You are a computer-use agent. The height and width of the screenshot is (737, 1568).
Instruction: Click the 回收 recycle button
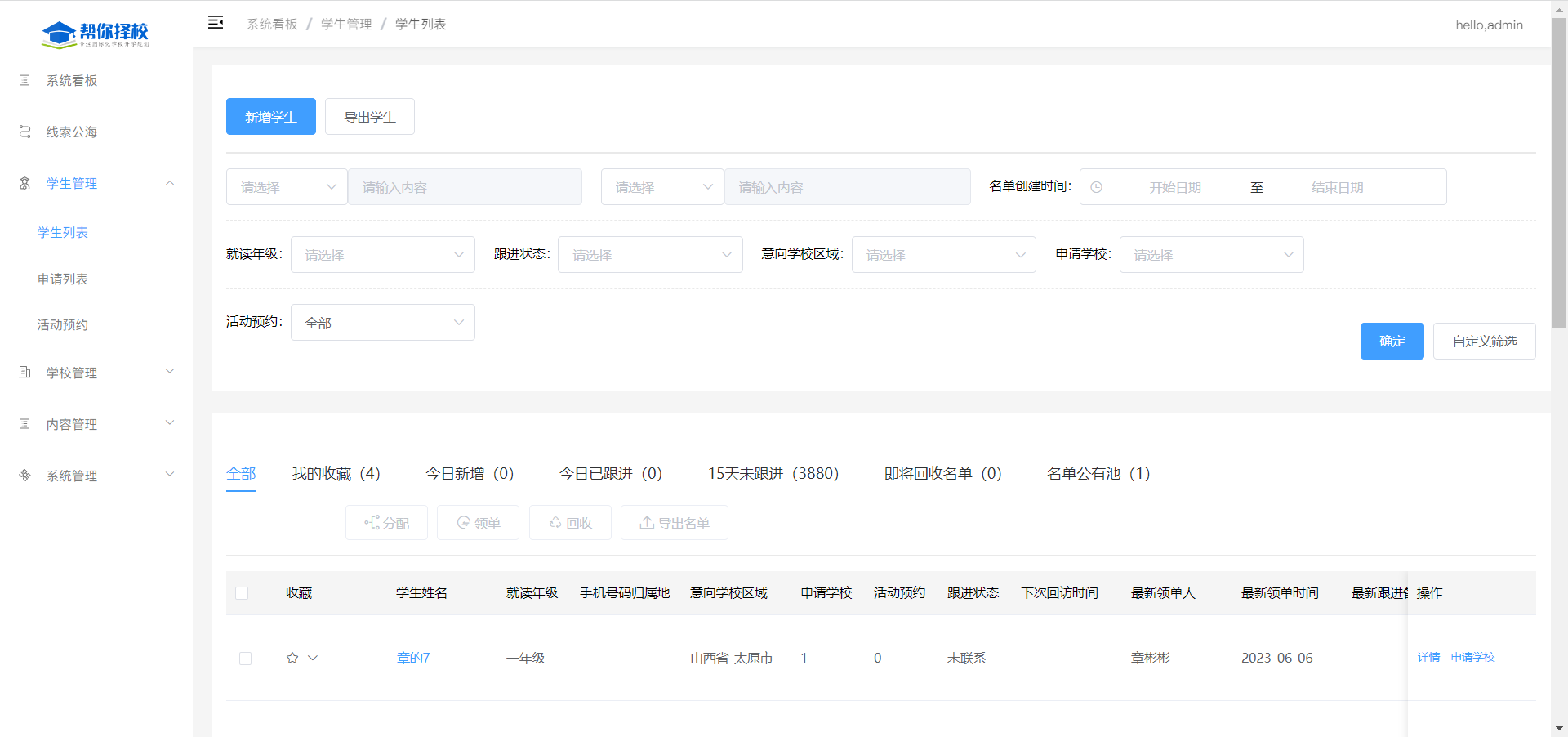[x=570, y=523]
